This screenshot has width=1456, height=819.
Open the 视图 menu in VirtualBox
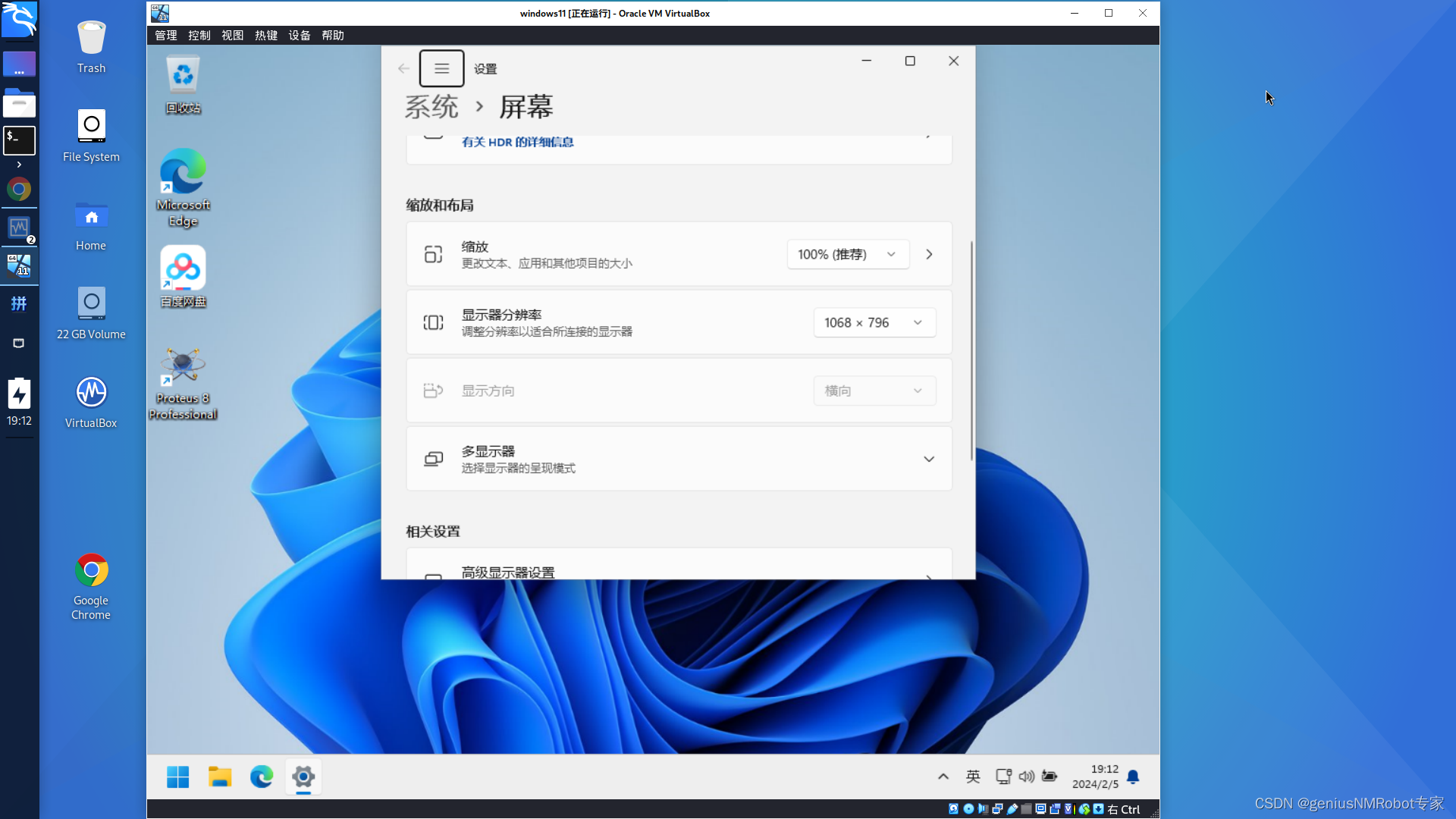click(x=232, y=36)
